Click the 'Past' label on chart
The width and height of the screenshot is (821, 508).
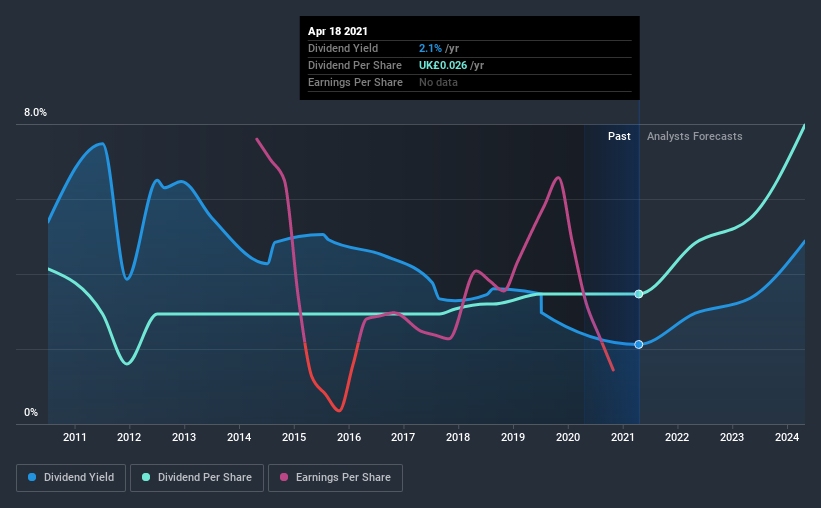[x=619, y=136]
